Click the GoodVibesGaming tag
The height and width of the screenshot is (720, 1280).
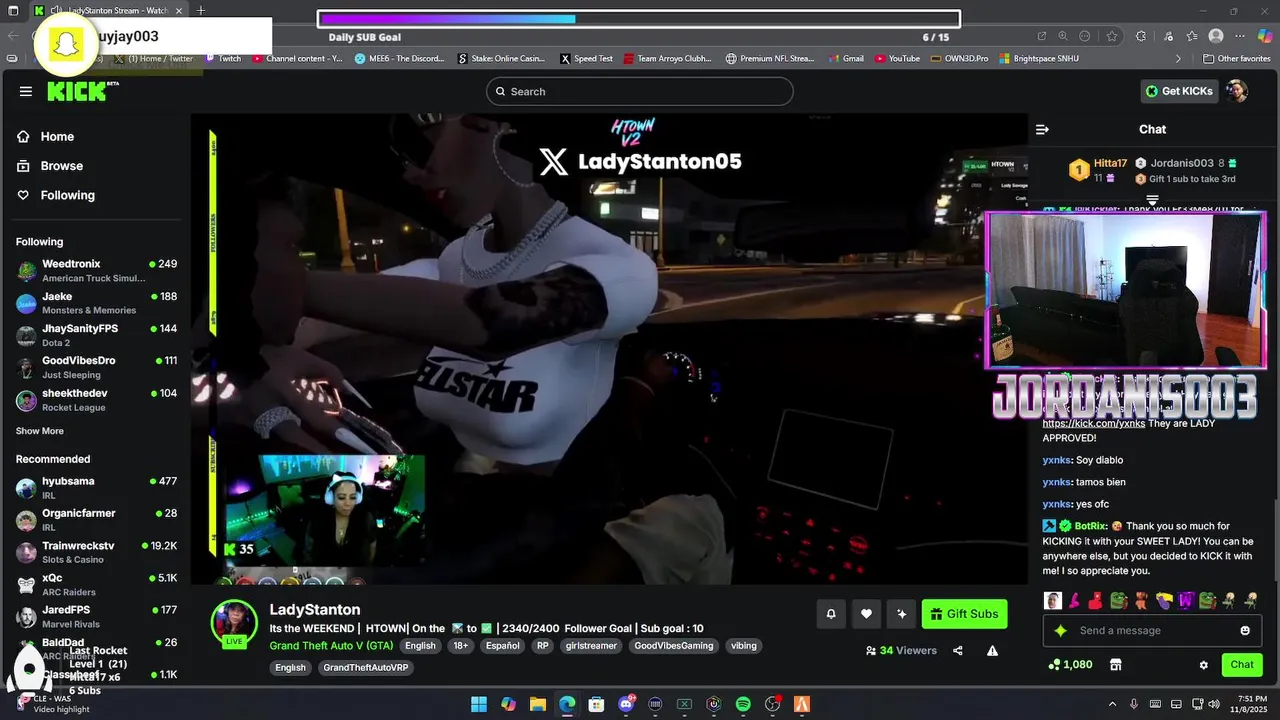tap(674, 646)
